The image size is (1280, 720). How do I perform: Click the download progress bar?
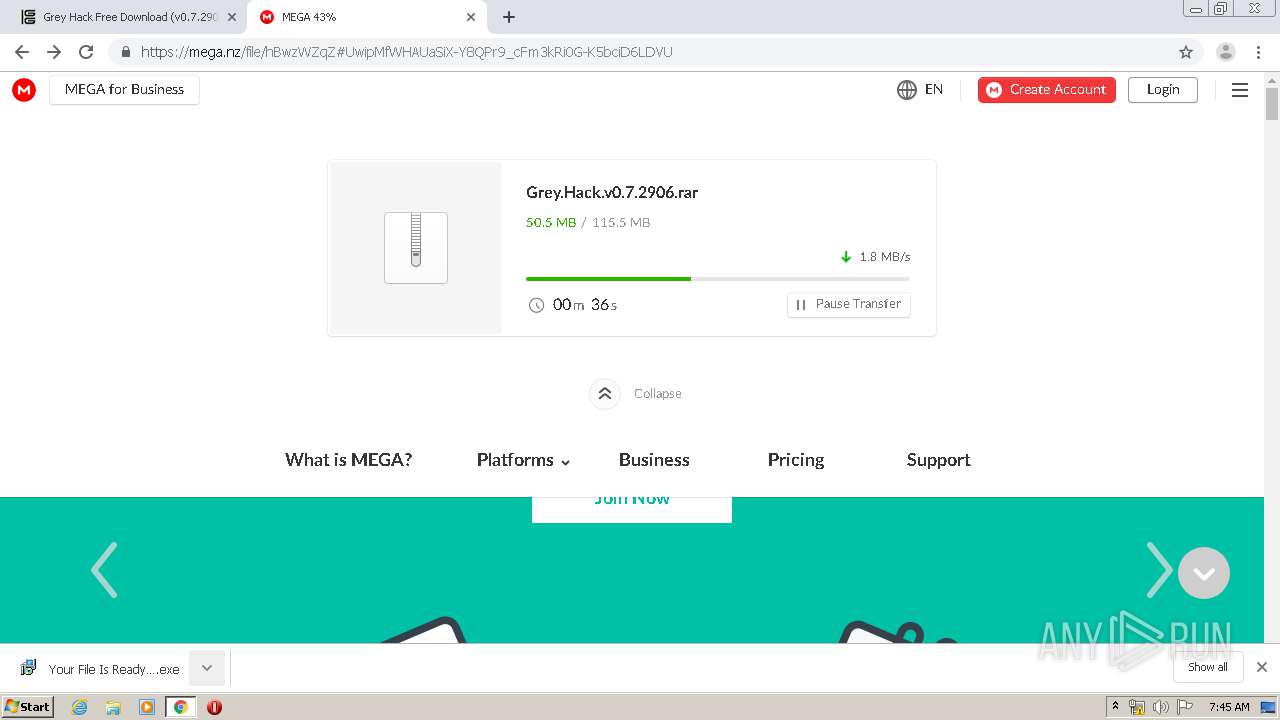click(x=718, y=279)
